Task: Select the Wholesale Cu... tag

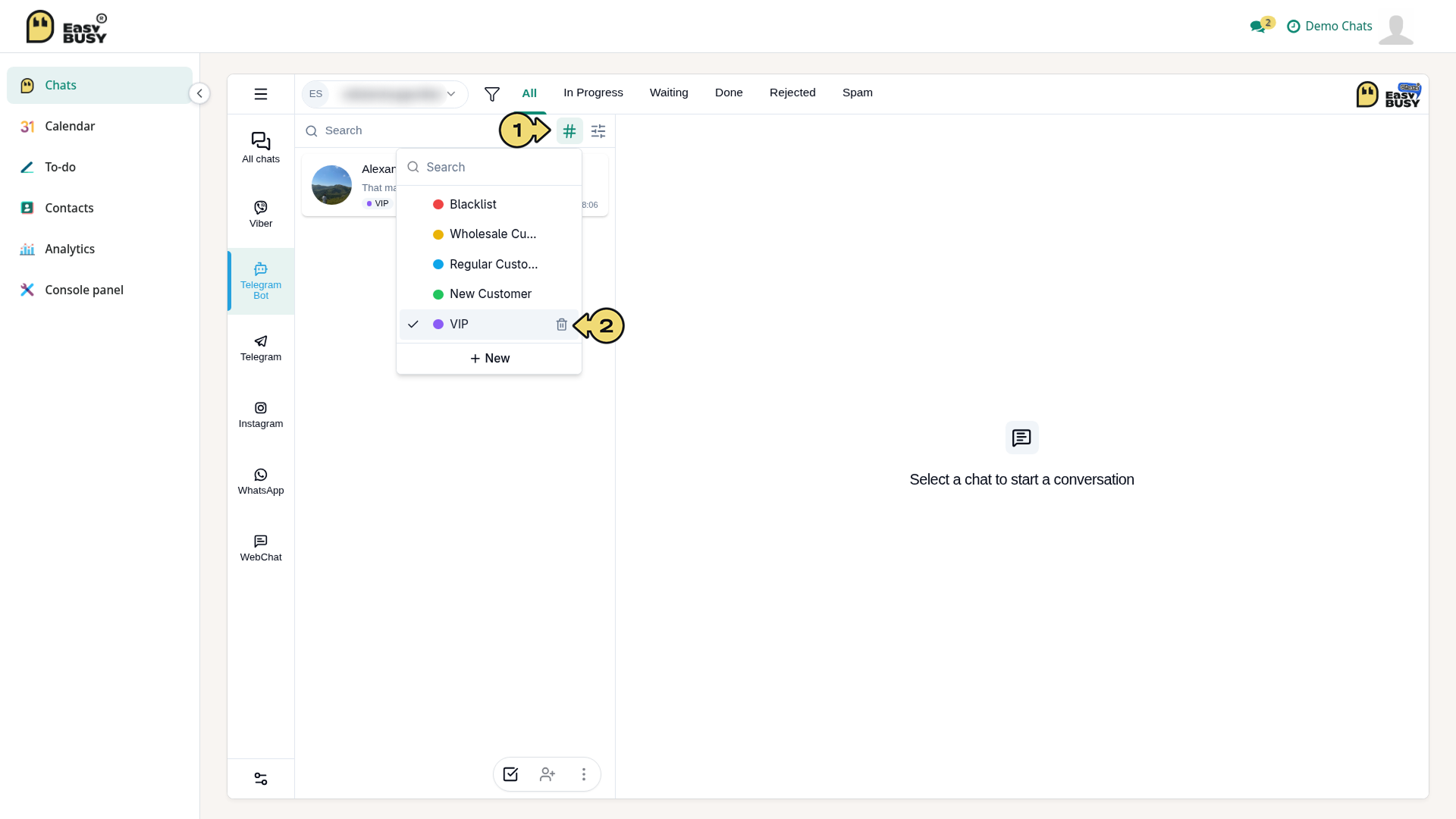Action: 489,234
